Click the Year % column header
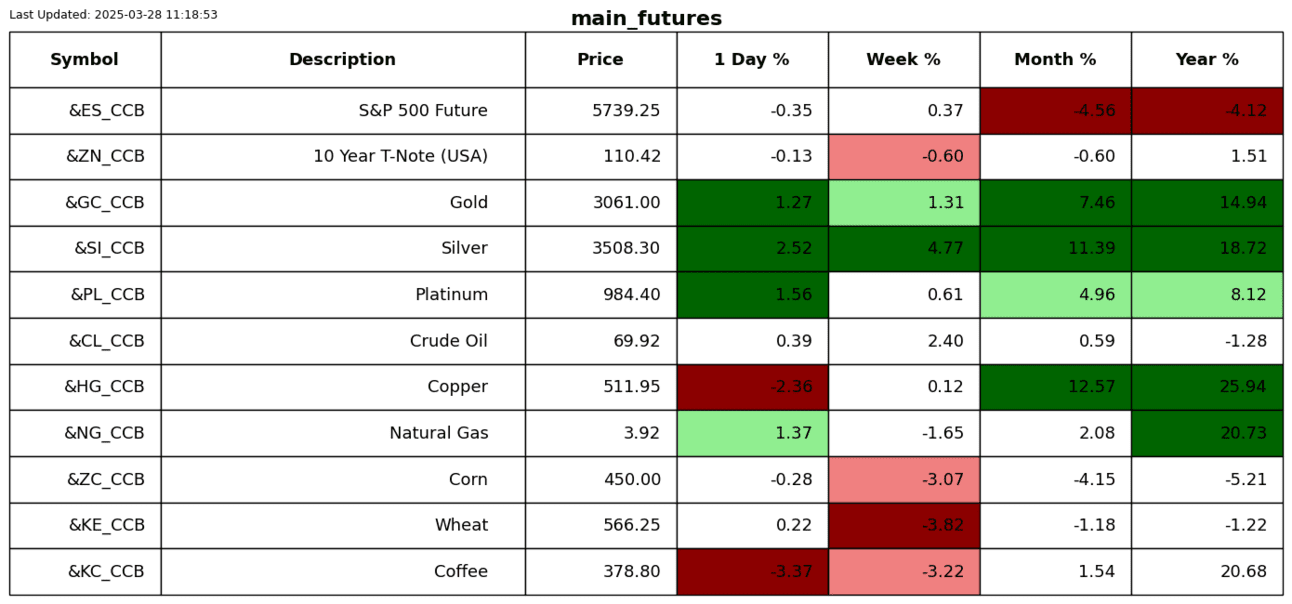 tap(1207, 60)
